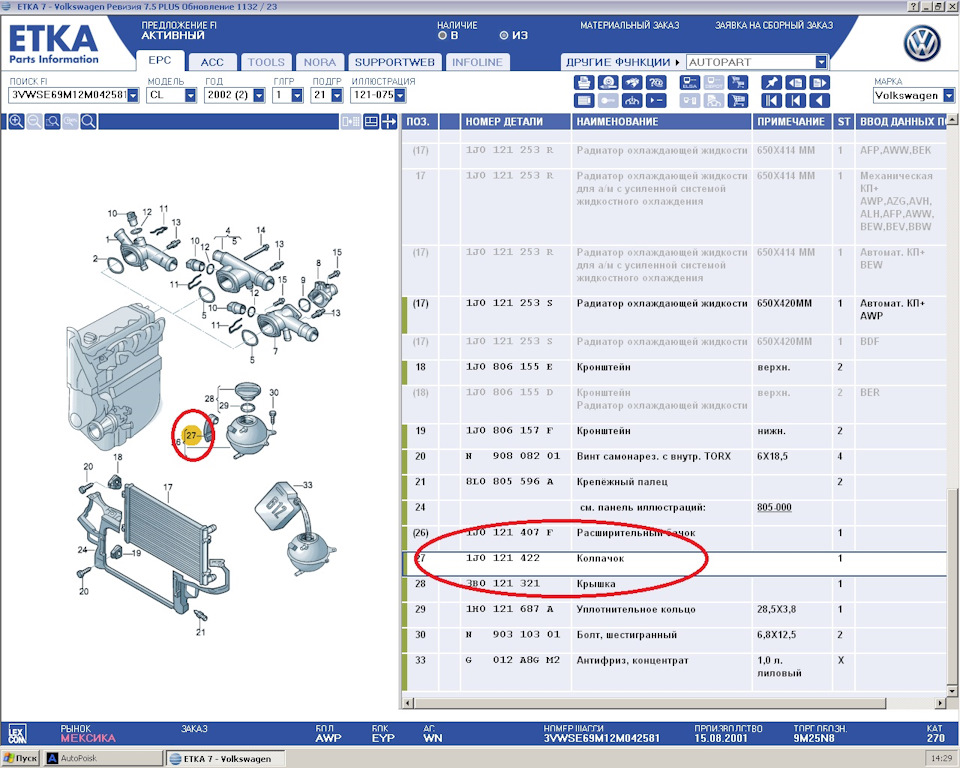Open the NORA tab
This screenshot has height=768, width=960.
320,62
